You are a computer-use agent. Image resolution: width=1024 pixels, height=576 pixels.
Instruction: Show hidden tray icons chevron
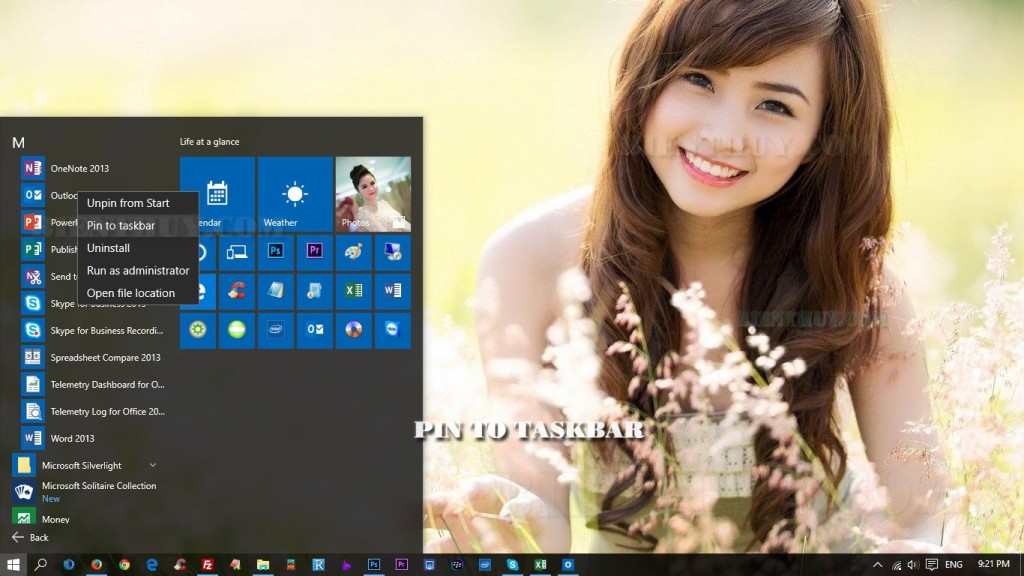(x=878, y=565)
